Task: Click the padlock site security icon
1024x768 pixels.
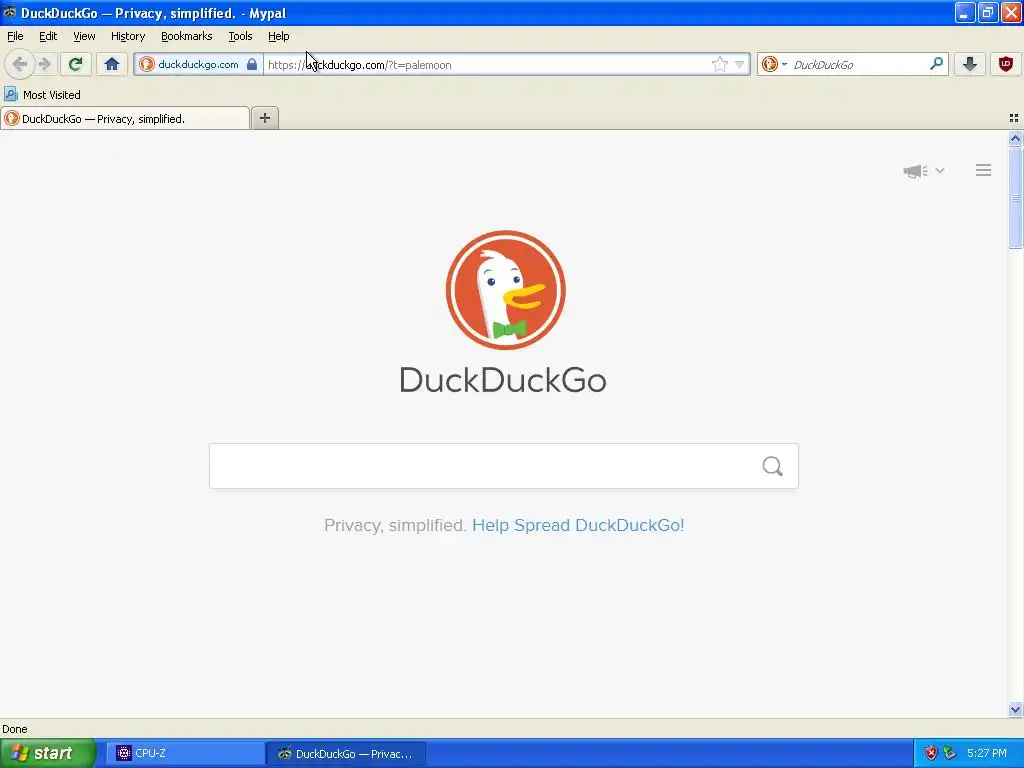Action: 251,64
